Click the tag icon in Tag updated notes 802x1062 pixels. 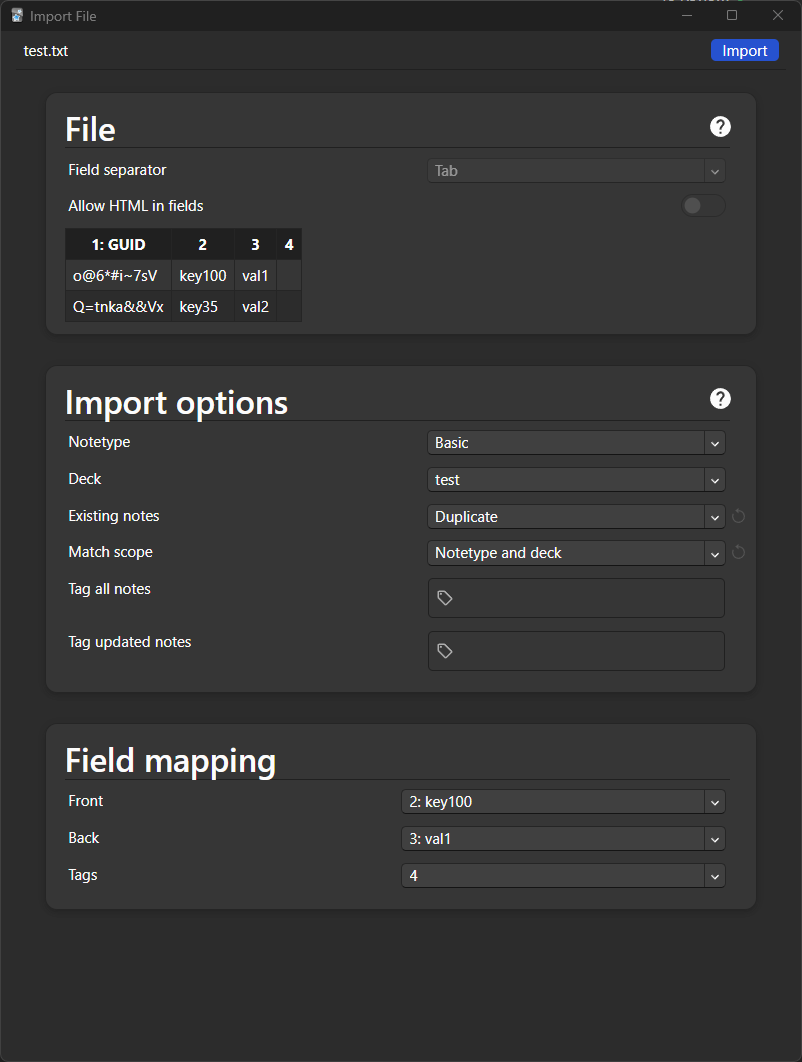(445, 651)
